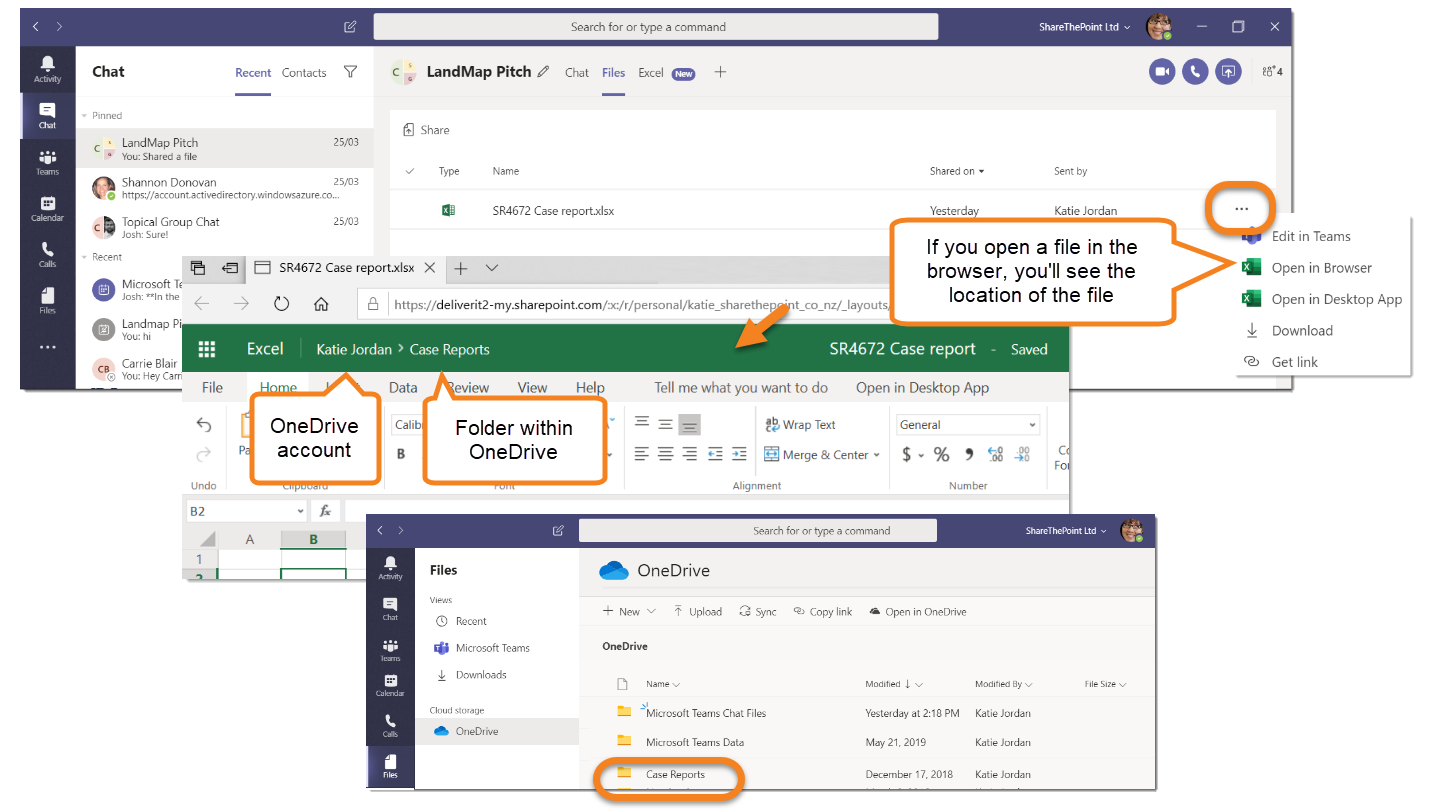Toggle Bold in Excel Font group

tap(401, 454)
